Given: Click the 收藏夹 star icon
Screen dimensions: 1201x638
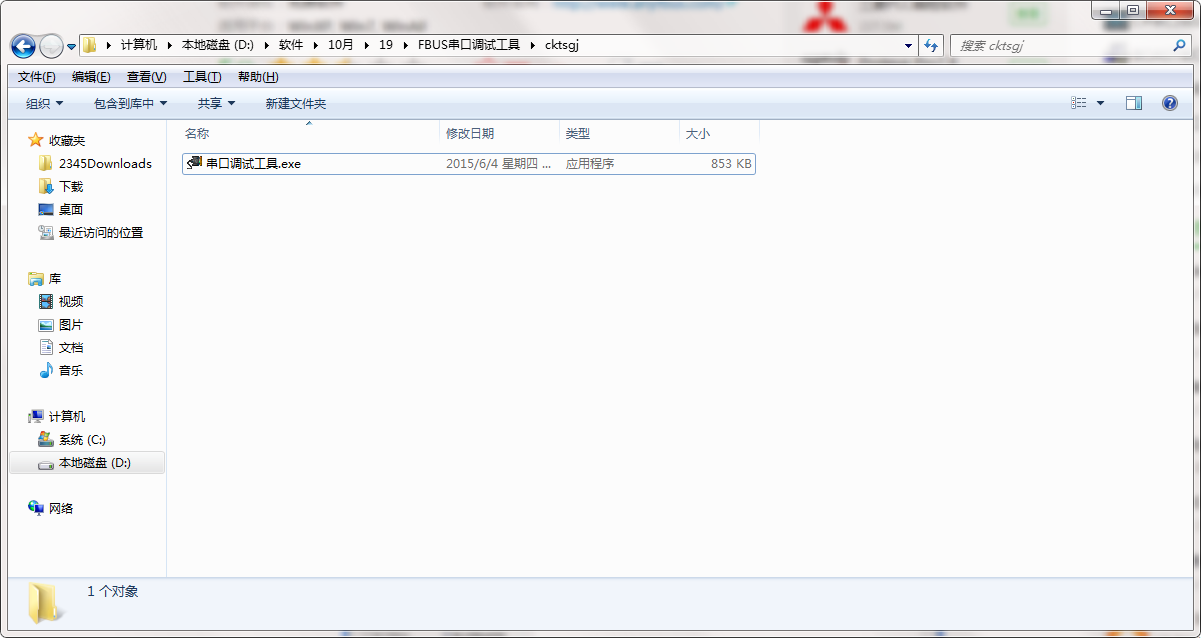Looking at the screenshot, I should tap(36, 140).
